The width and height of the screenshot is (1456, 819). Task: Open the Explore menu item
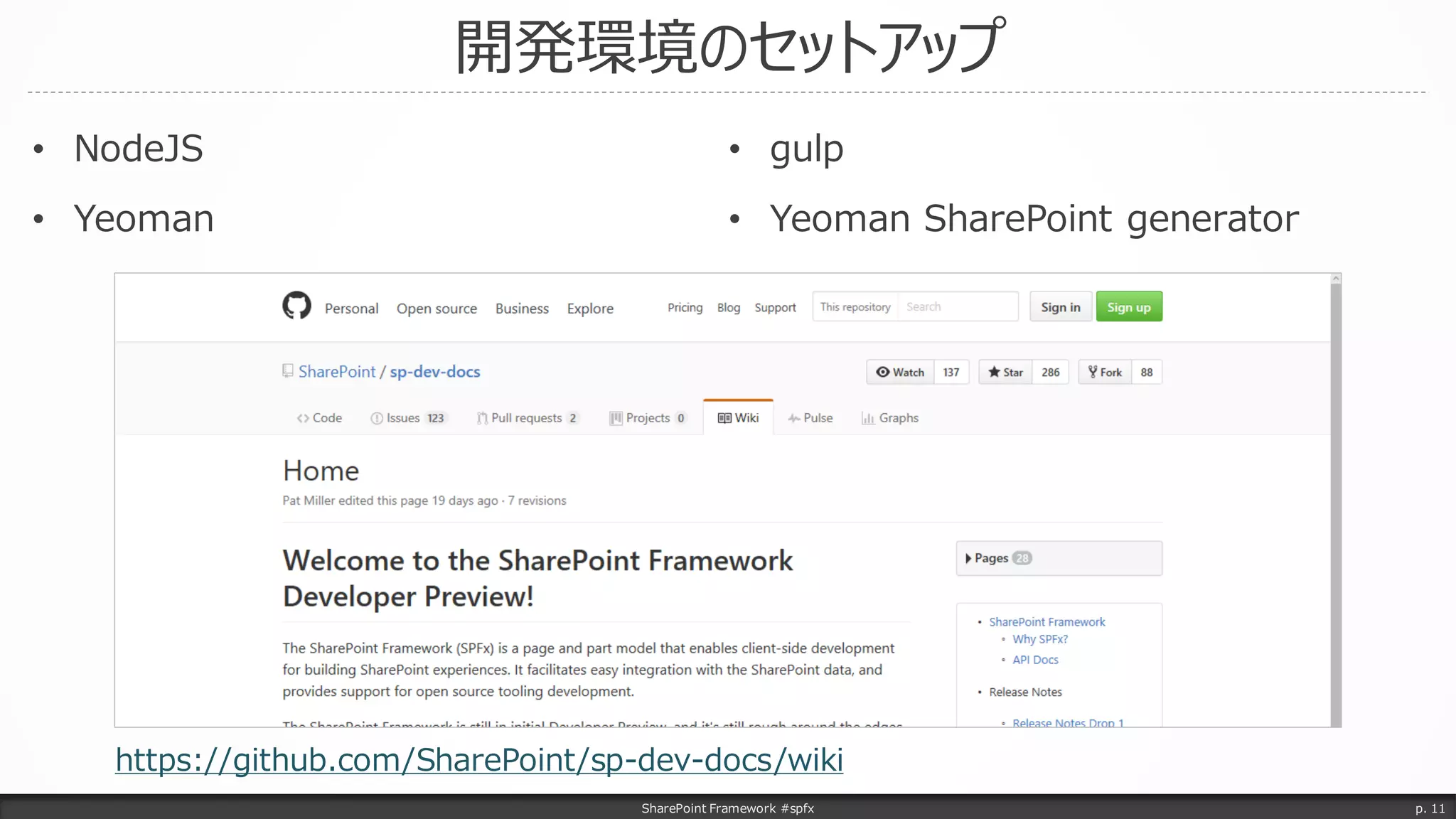[590, 309]
